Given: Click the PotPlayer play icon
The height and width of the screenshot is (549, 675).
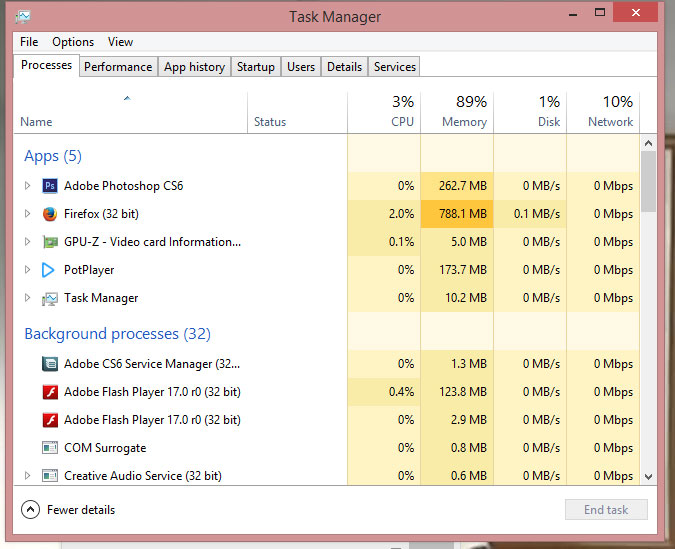Looking at the screenshot, I should [x=49, y=270].
